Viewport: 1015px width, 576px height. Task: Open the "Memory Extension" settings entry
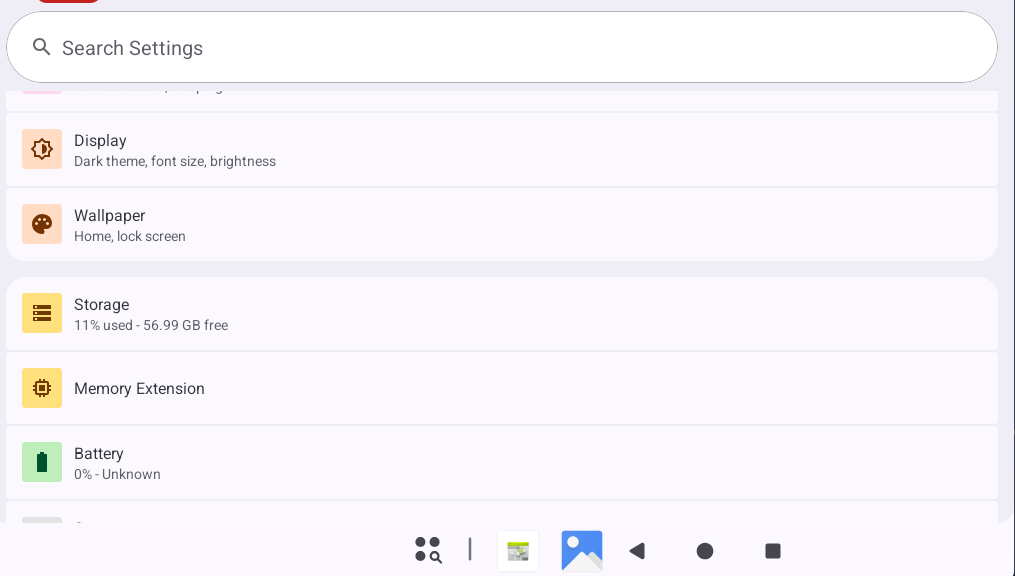click(x=502, y=388)
